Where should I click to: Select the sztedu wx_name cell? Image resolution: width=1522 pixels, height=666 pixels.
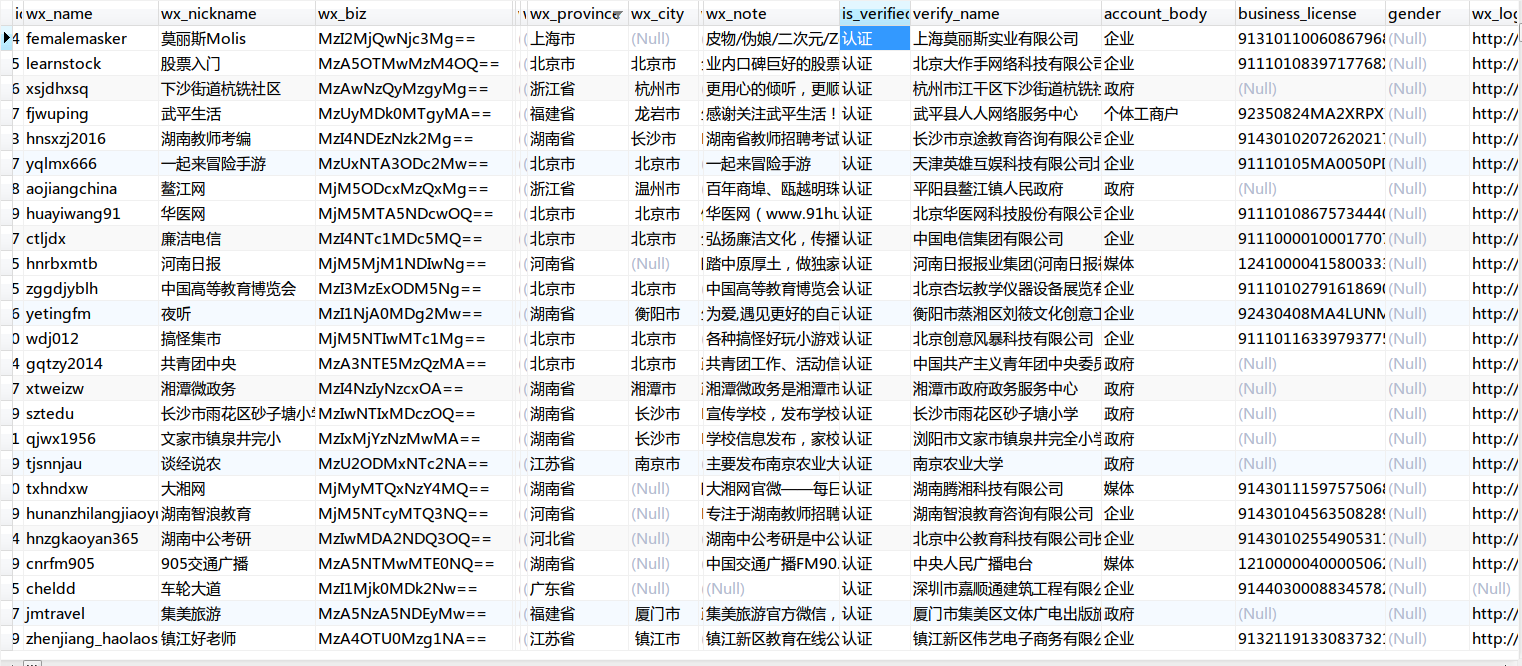pyautogui.click(x=89, y=414)
